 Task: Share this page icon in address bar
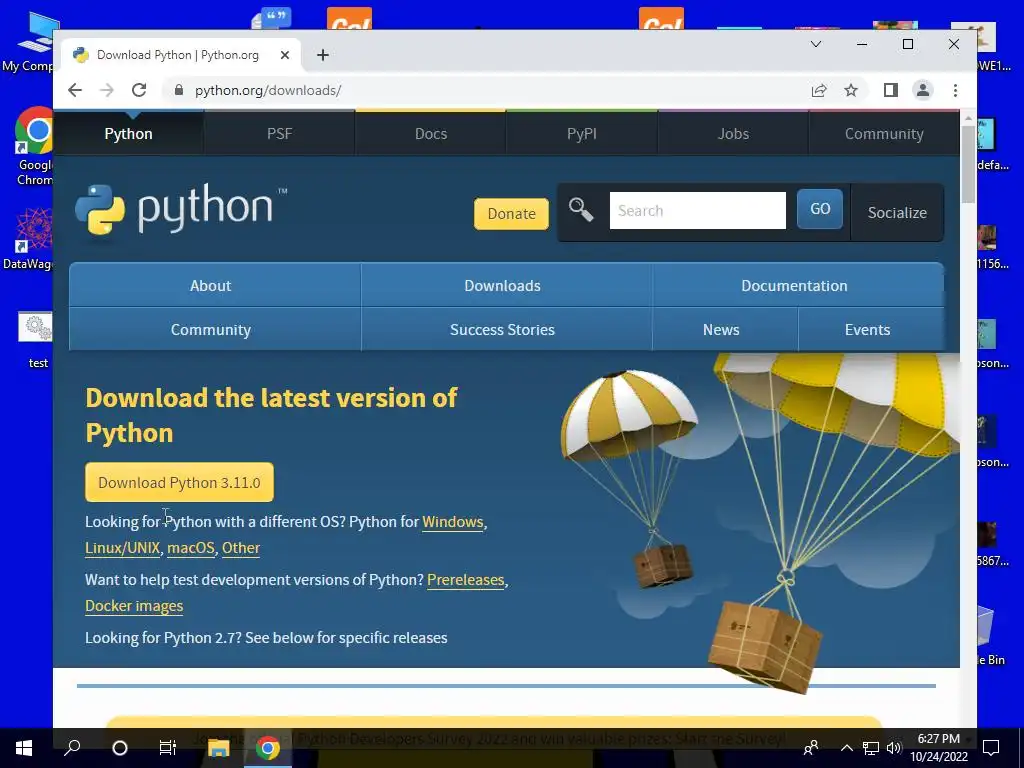pyautogui.click(x=819, y=90)
